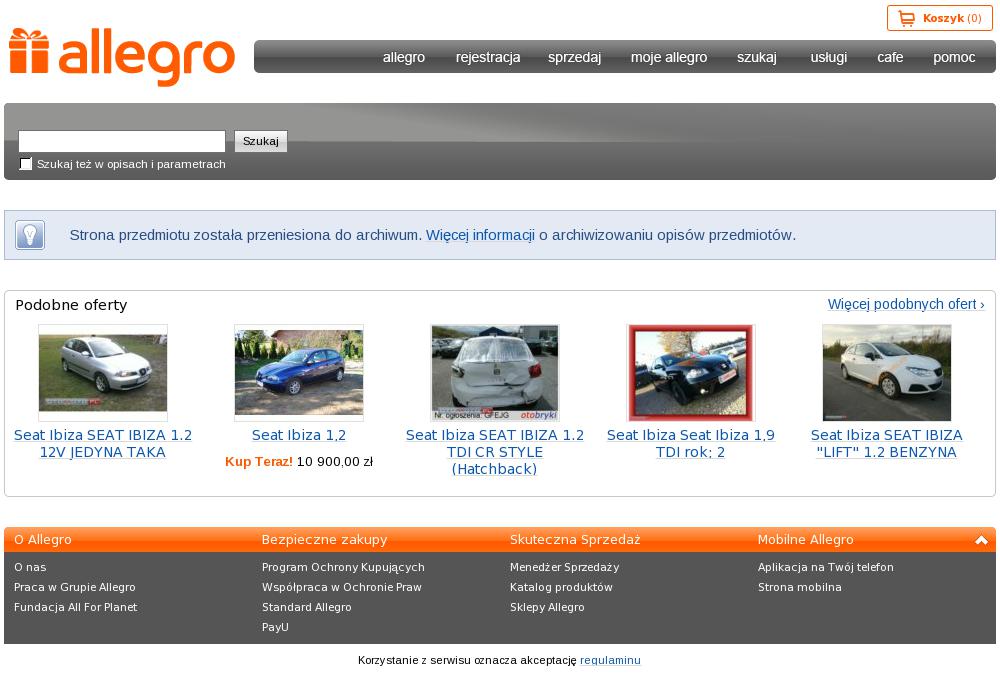Image resolution: width=1000 pixels, height=680 pixels.
Task: Open 'Praca w Grupie Allegro' footer link
Action: tap(75, 587)
